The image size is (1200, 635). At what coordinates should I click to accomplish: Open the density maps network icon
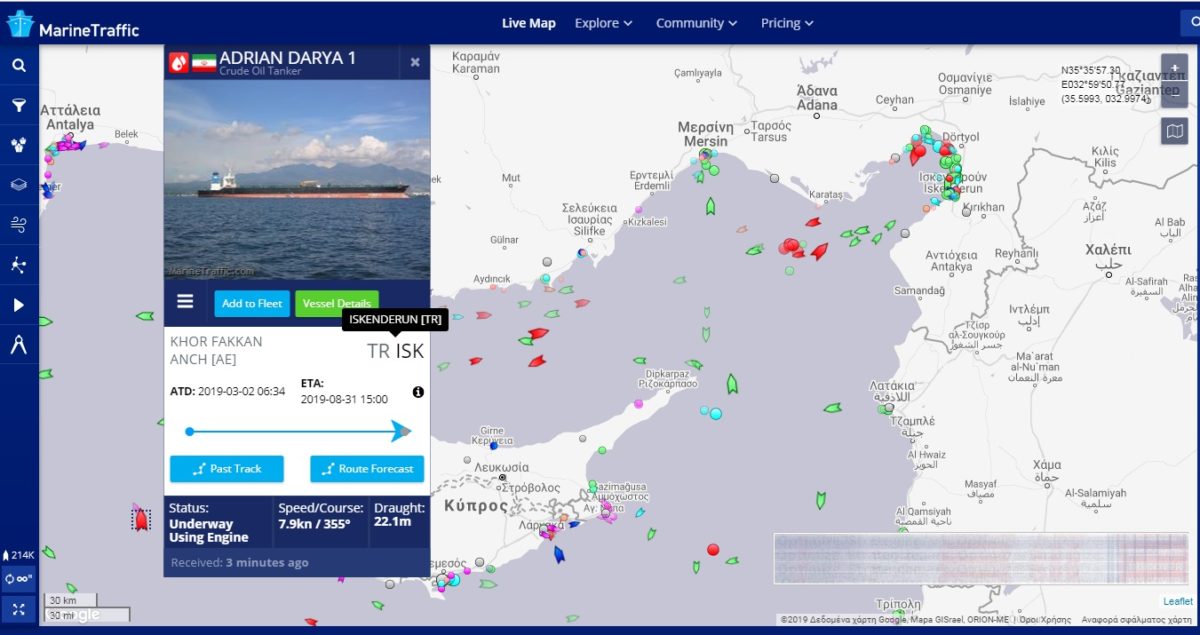pyautogui.click(x=19, y=265)
